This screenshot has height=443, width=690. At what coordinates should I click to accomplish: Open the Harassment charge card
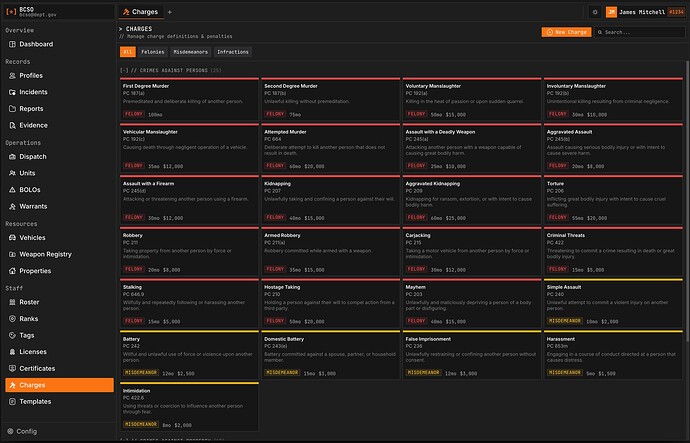pyautogui.click(x=613, y=355)
